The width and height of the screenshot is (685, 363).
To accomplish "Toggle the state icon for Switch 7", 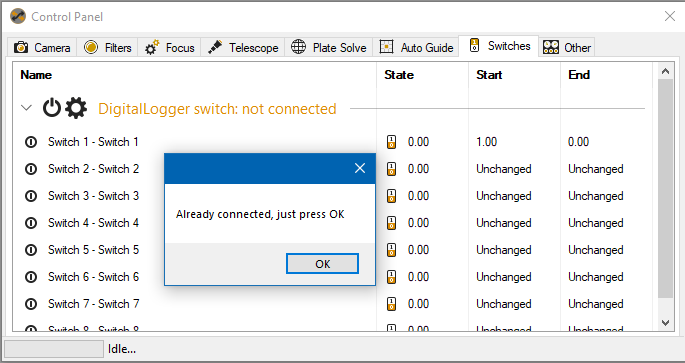I will click(391, 304).
